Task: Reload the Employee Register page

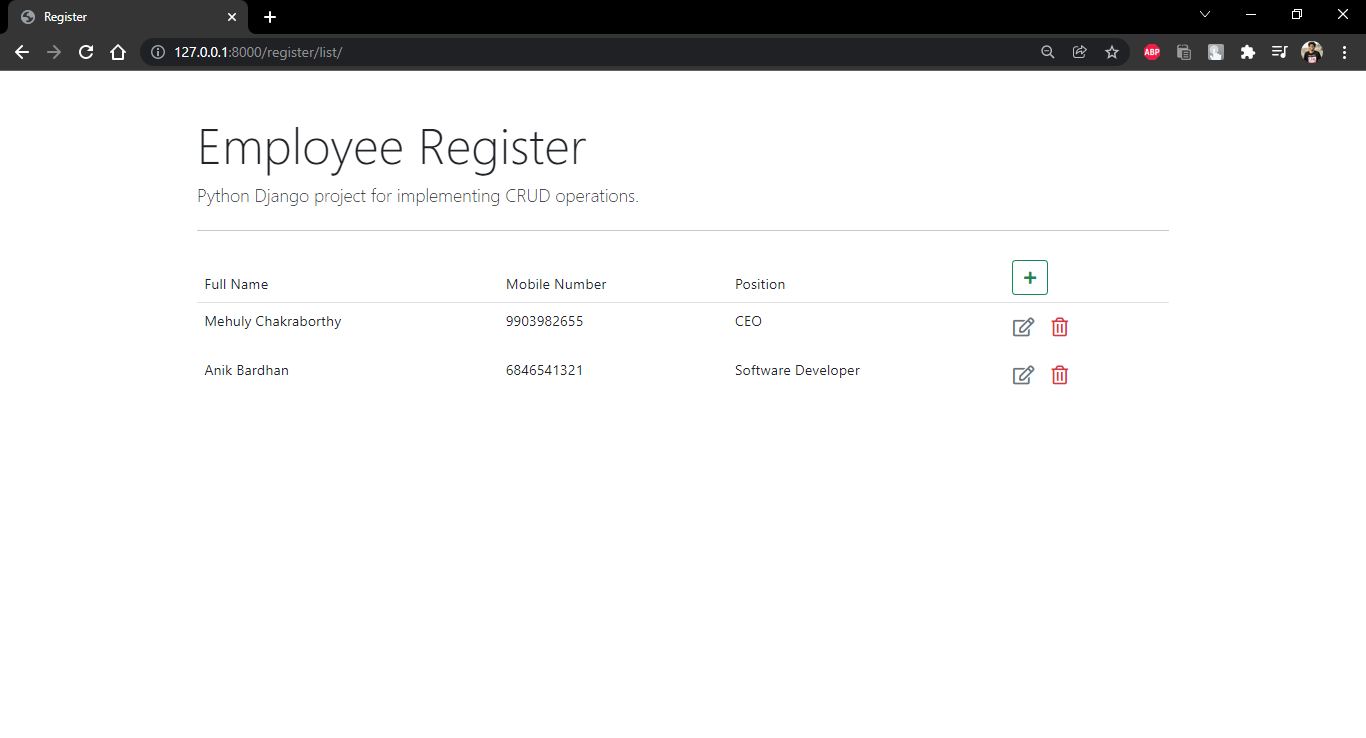Action: click(86, 52)
